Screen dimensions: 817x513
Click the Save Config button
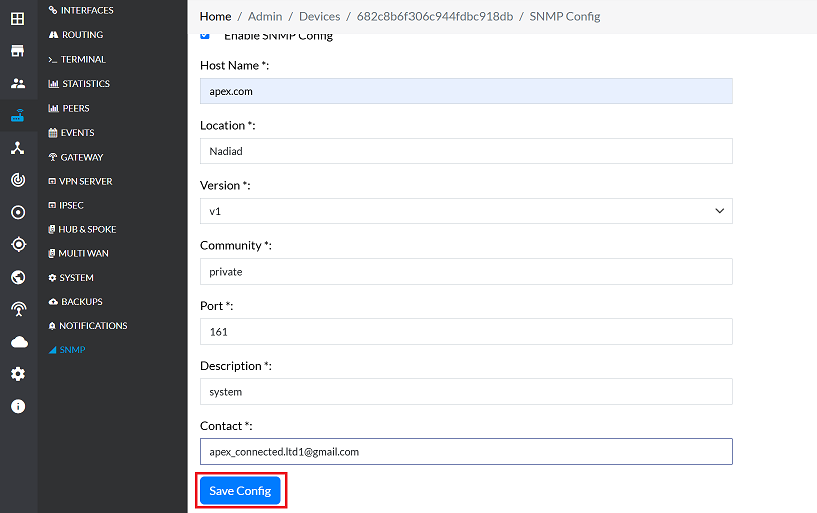tap(240, 491)
